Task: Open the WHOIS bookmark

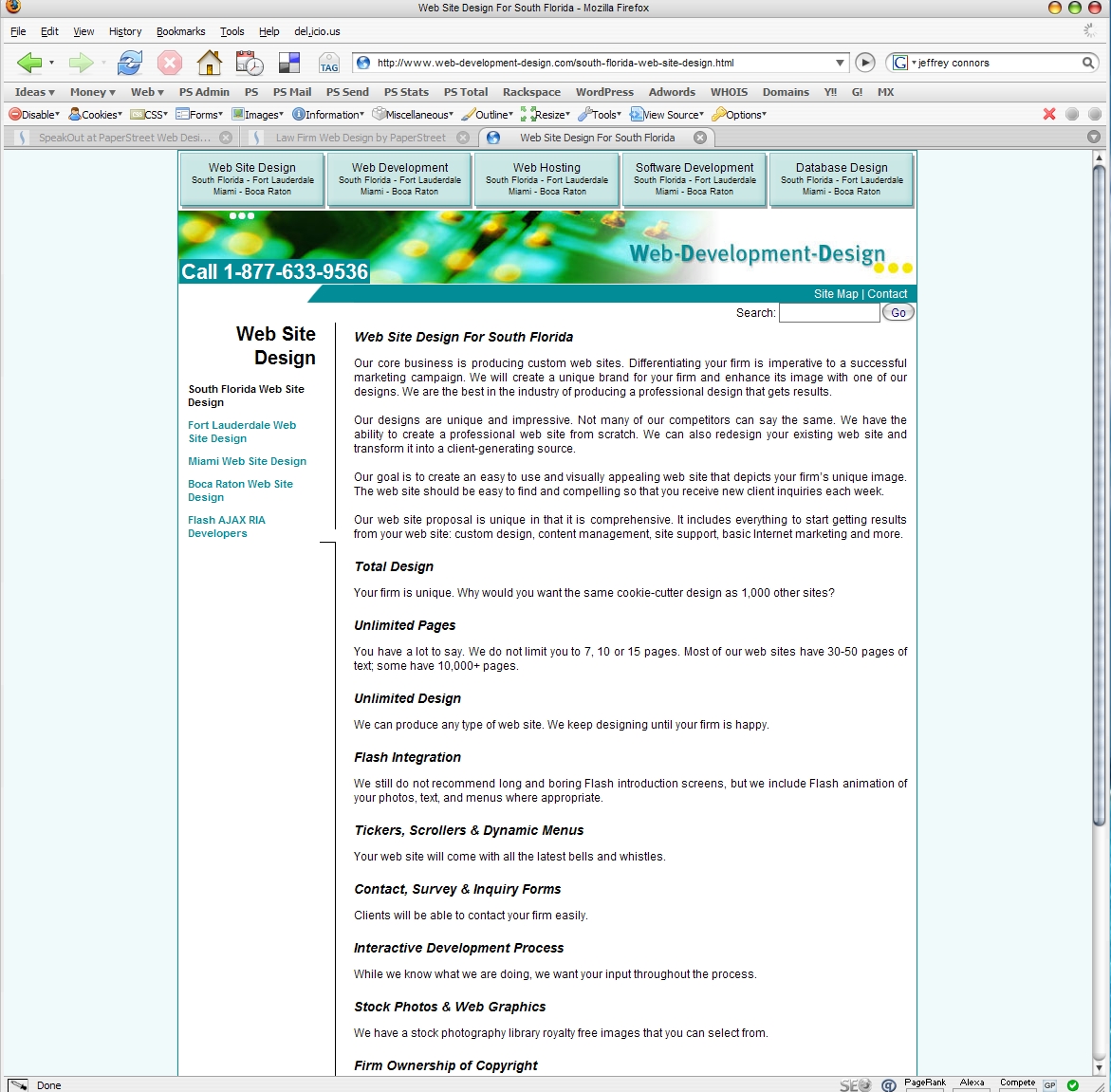Action: click(729, 92)
